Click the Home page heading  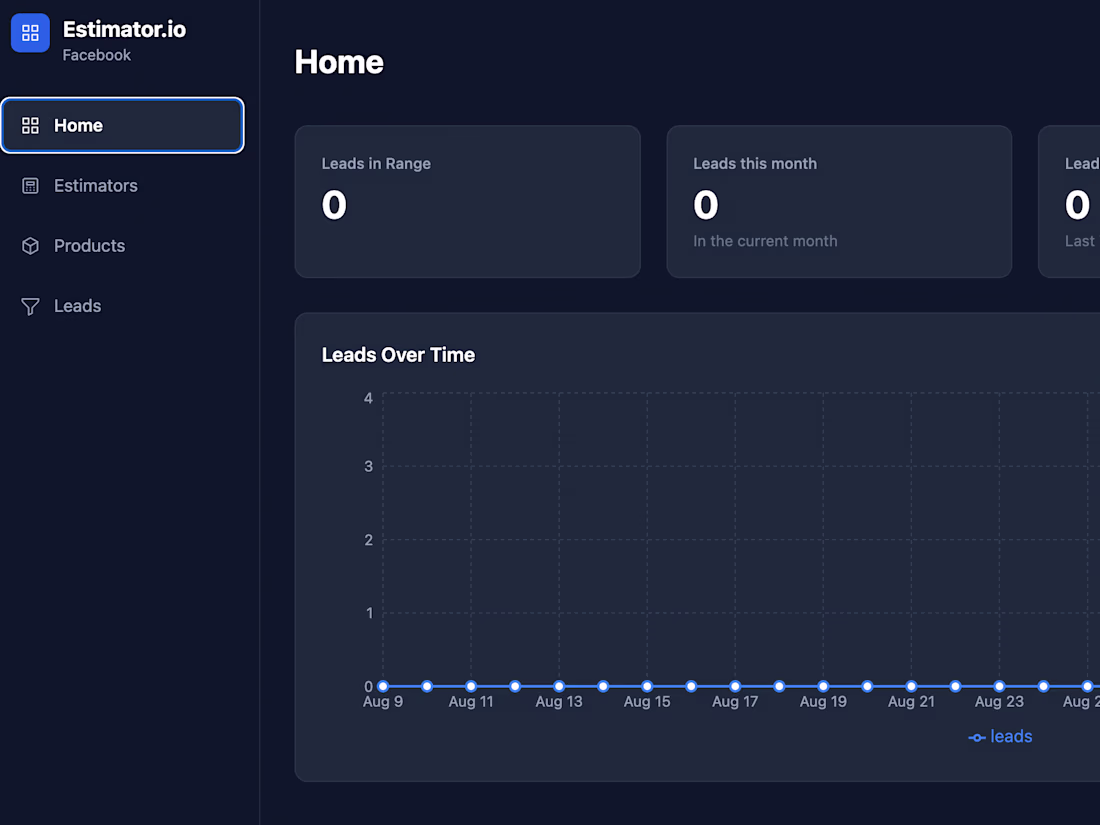click(338, 62)
